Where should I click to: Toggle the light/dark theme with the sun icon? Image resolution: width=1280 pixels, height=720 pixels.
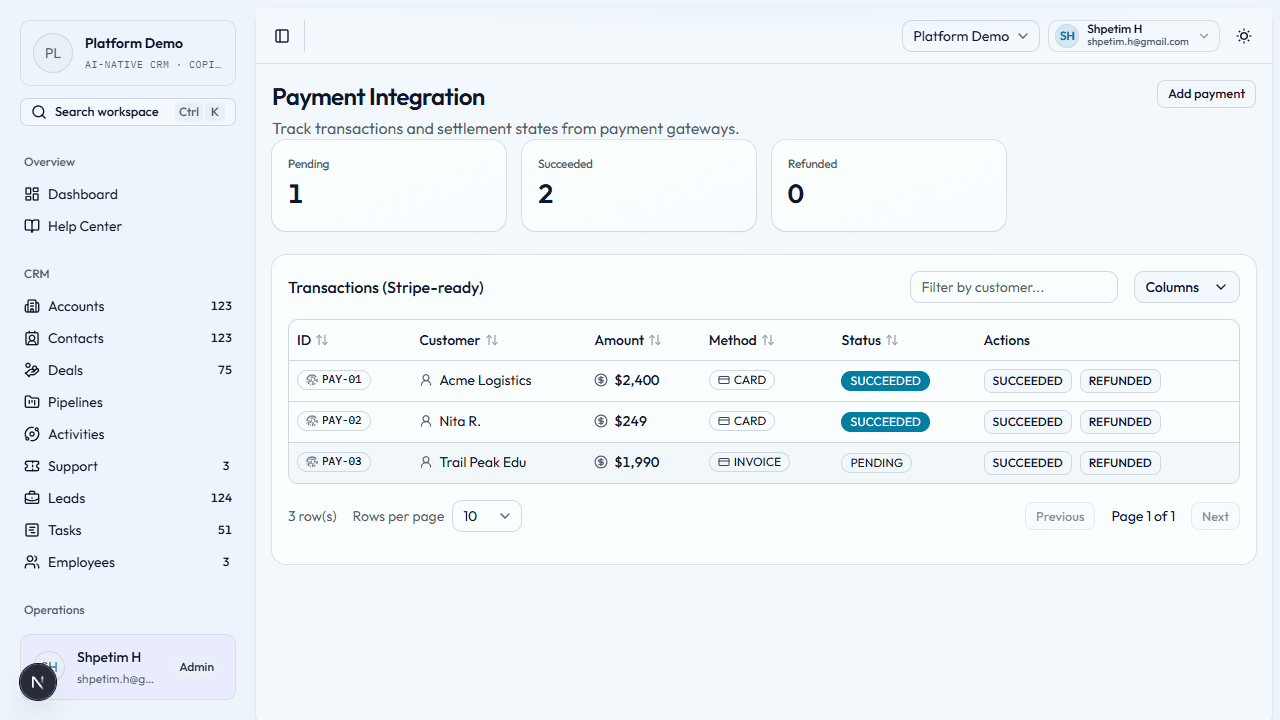[x=1243, y=35]
